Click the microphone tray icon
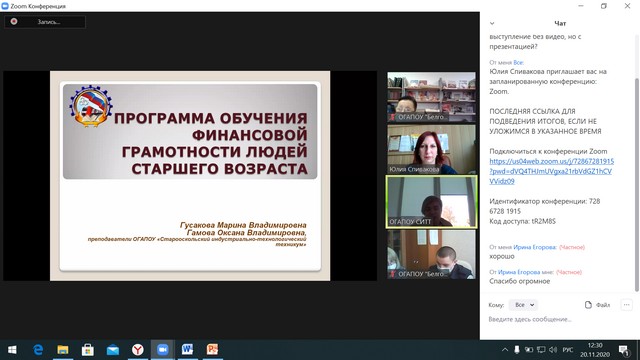Screen dimensions: 640x360 [517, 350]
